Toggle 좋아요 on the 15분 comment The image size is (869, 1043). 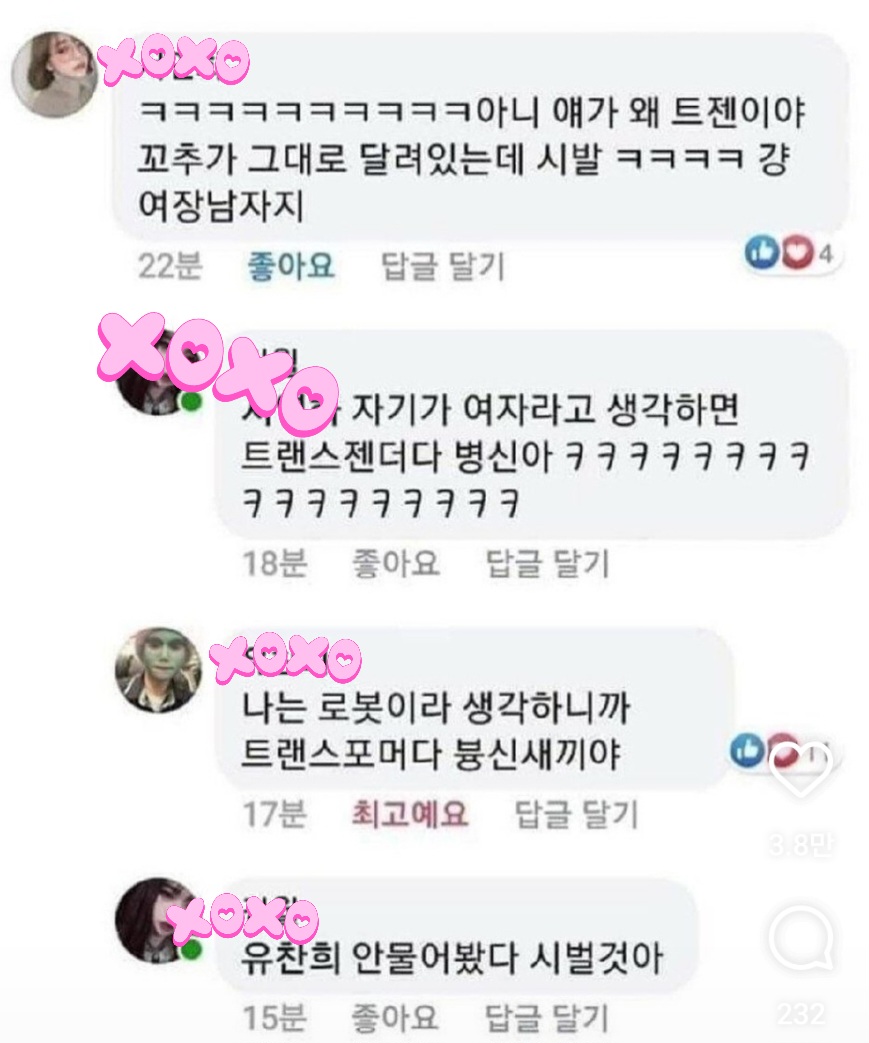[395, 1017]
